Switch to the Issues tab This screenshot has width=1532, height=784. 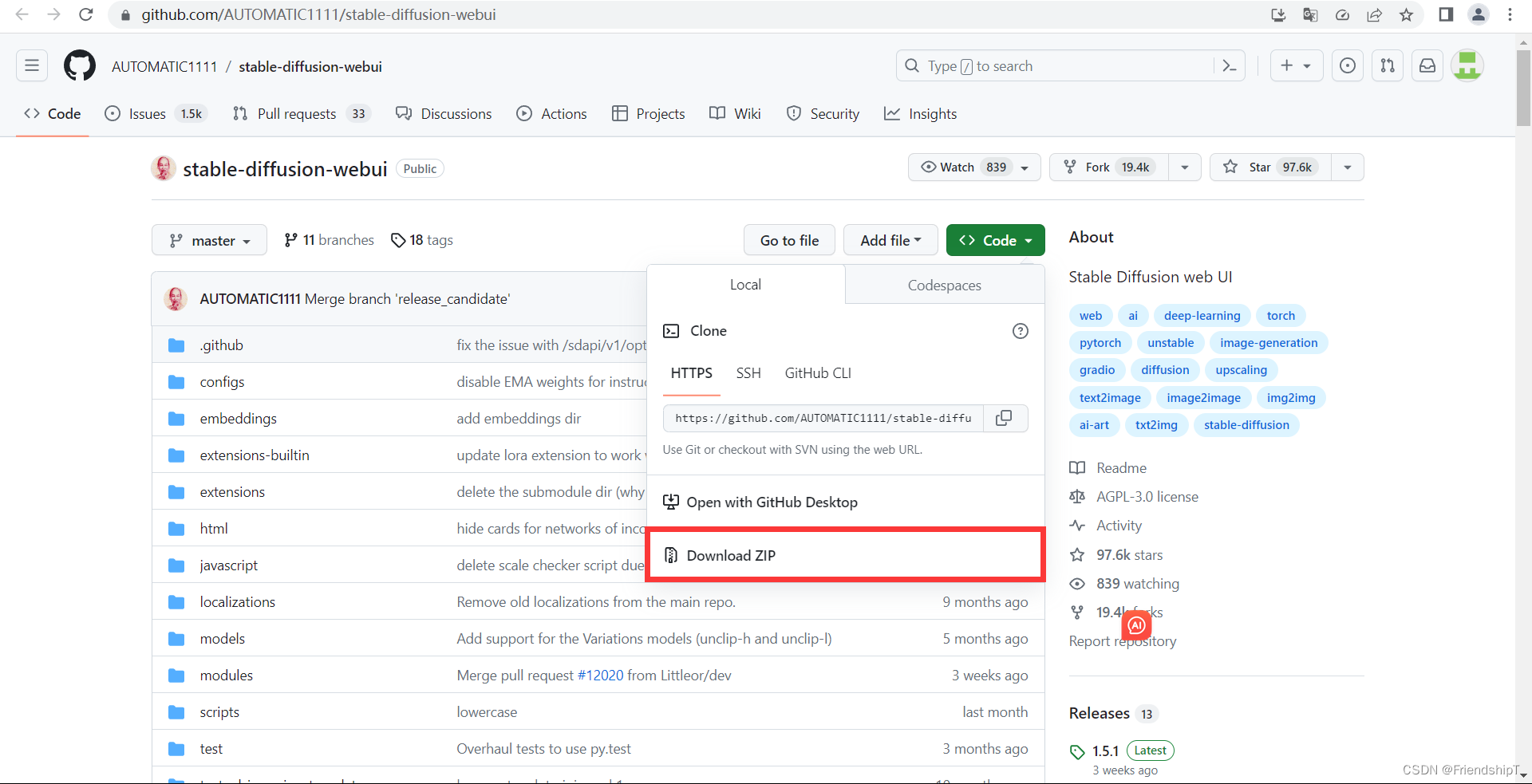[156, 113]
